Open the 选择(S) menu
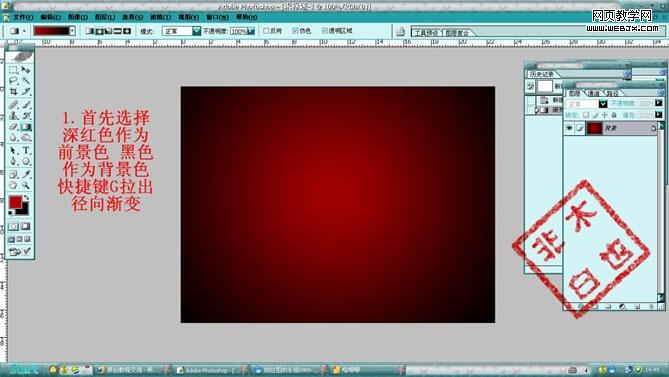This screenshot has height=377, width=669. point(133,17)
